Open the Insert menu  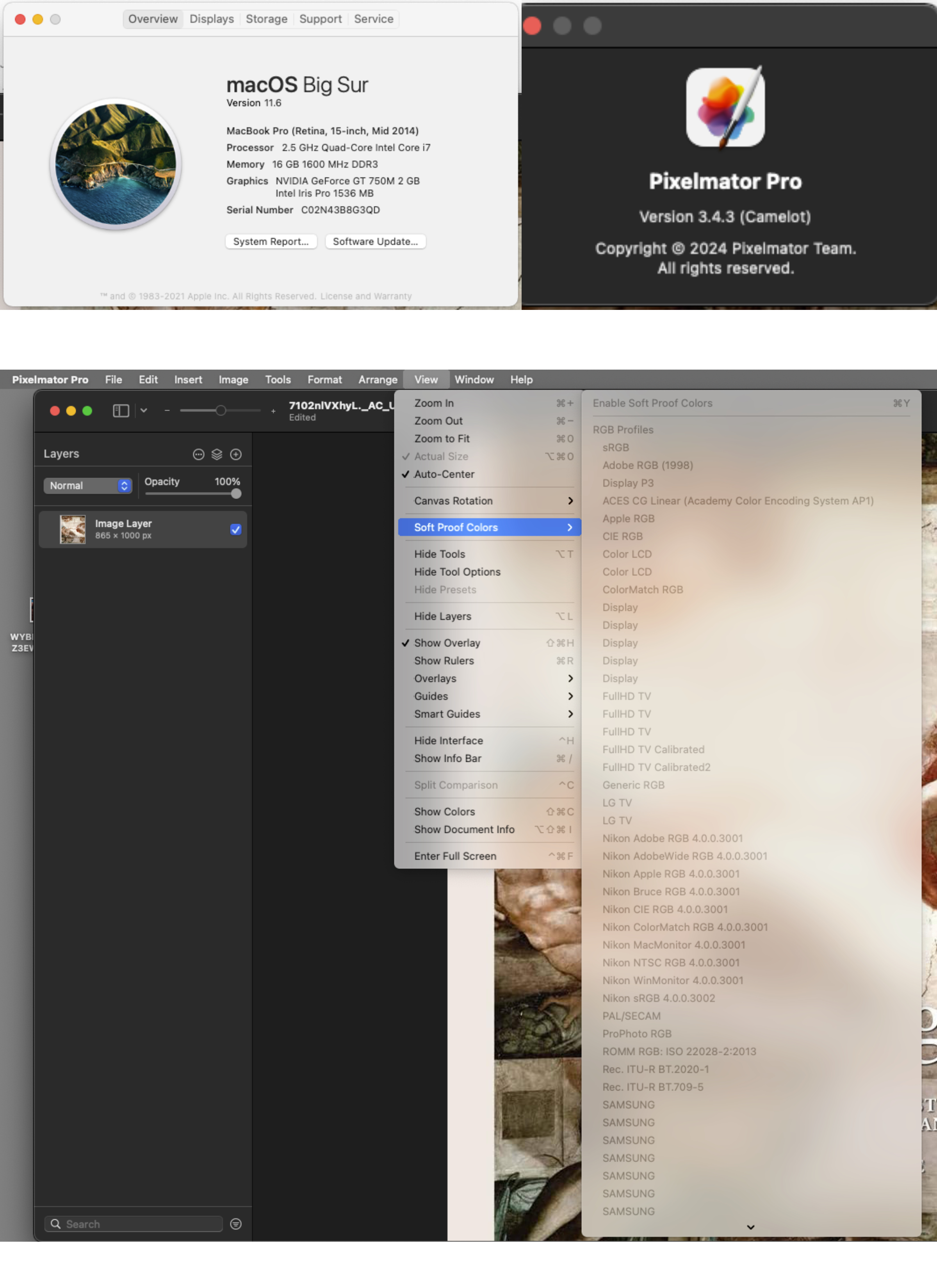[x=188, y=379]
